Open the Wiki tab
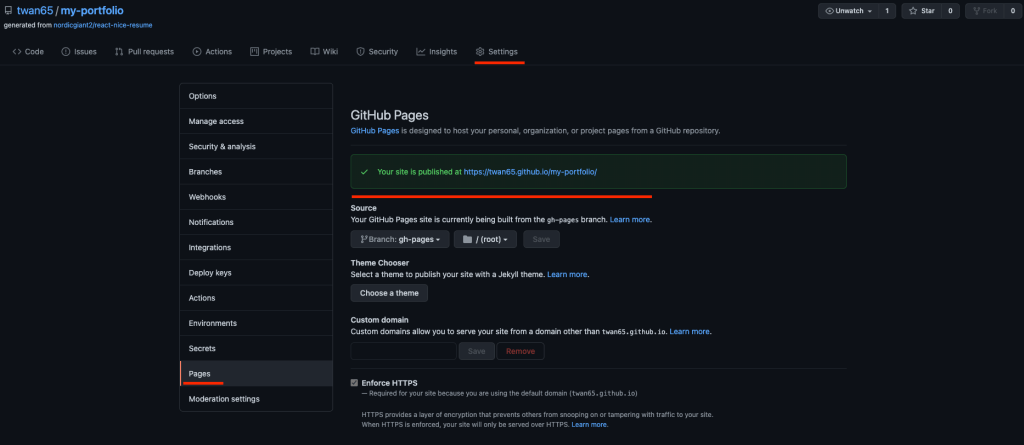Viewport: 1024px width, 445px height. 323,51
